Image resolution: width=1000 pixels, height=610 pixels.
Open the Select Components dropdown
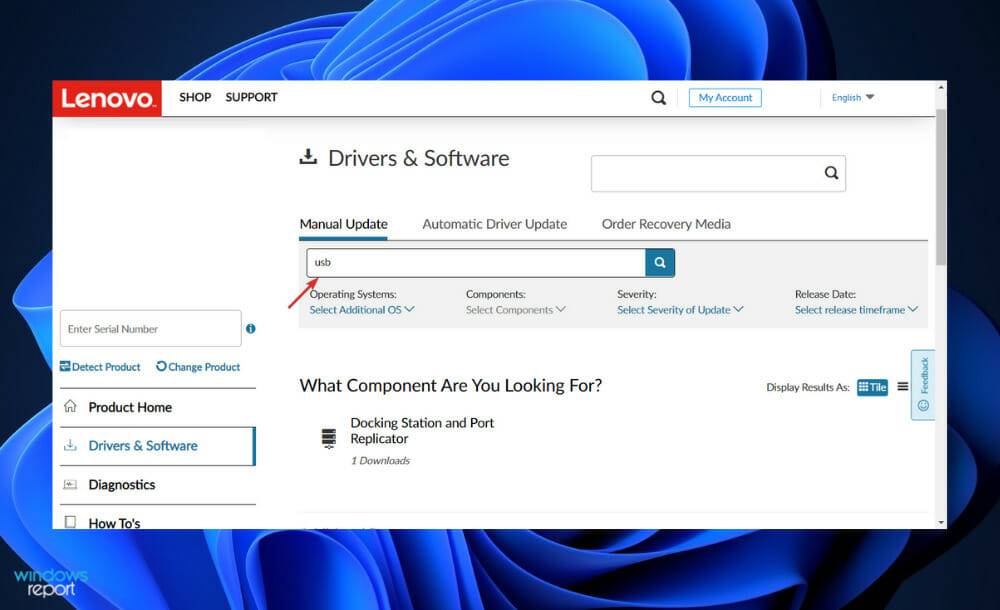[x=511, y=310]
